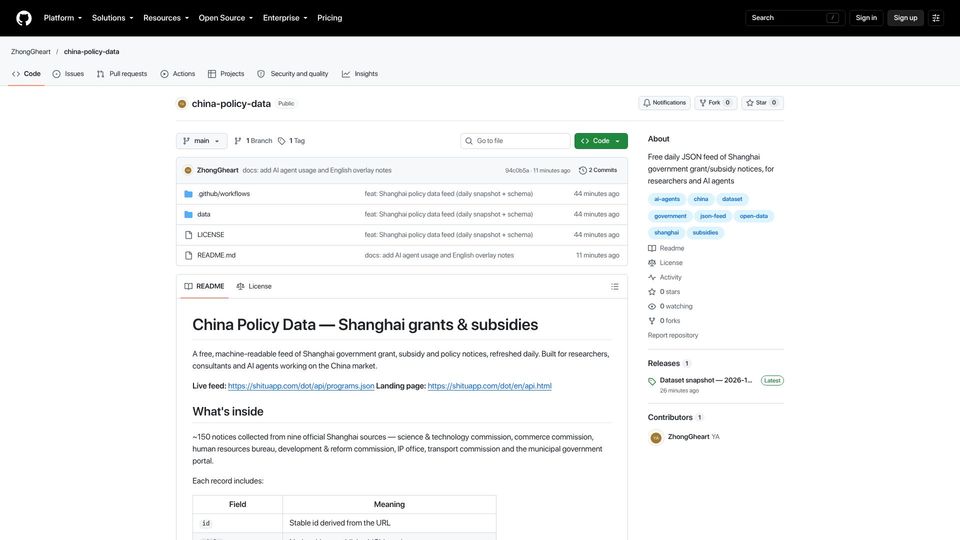
Task: Click the china topic tag
Action: (701, 199)
